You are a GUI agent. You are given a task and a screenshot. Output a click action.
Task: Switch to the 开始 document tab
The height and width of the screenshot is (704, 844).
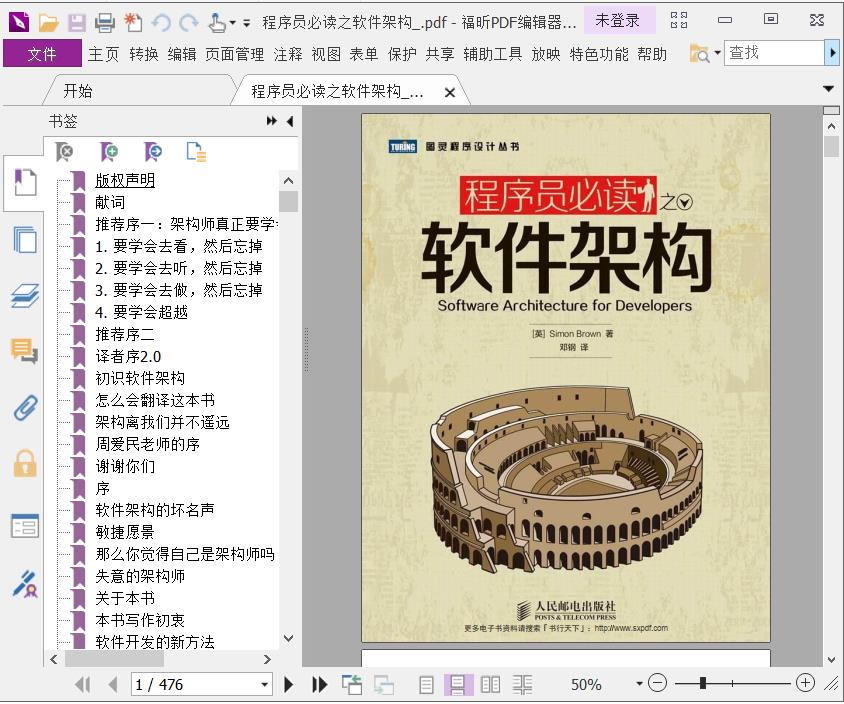coord(78,91)
